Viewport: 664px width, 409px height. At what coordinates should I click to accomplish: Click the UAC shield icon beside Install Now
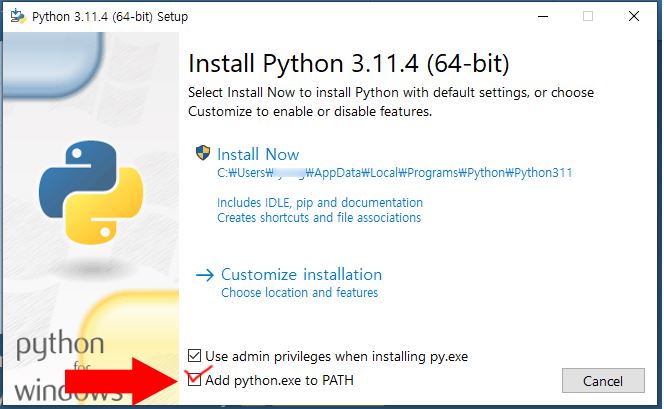pyautogui.click(x=203, y=153)
